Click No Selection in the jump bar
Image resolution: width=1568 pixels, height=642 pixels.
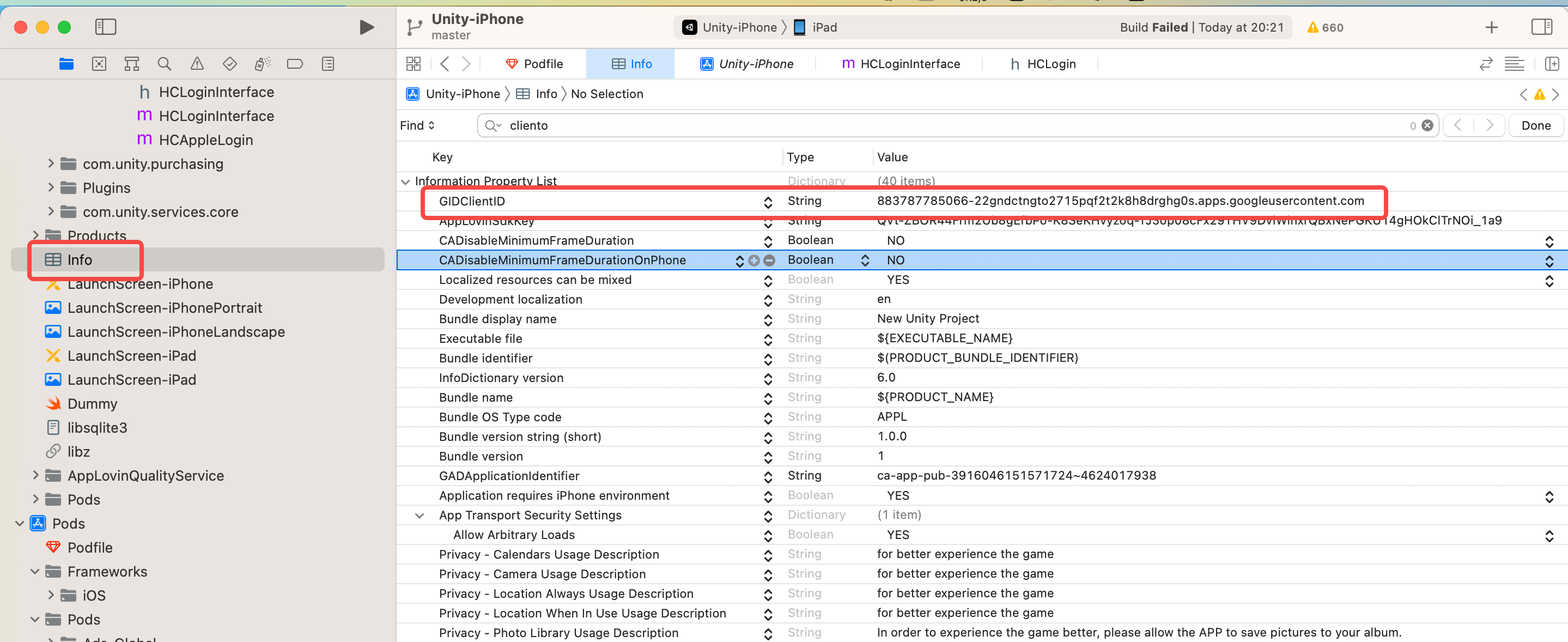[607, 94]
